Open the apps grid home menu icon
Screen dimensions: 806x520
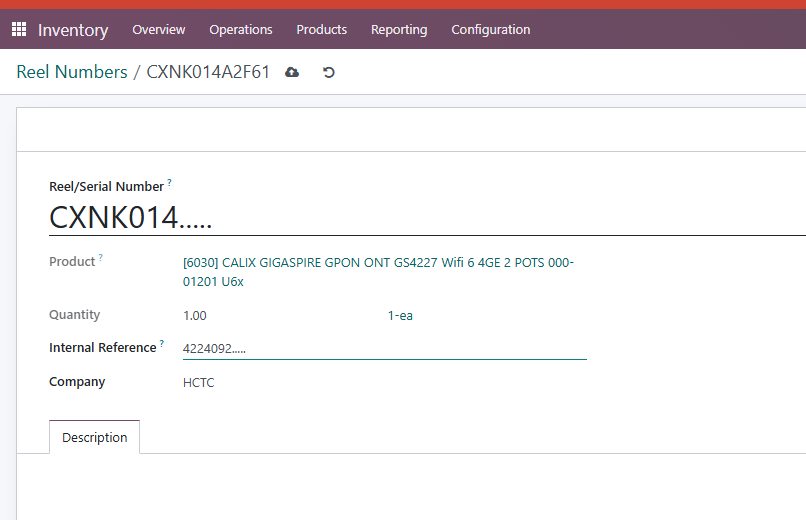point(19,29)
